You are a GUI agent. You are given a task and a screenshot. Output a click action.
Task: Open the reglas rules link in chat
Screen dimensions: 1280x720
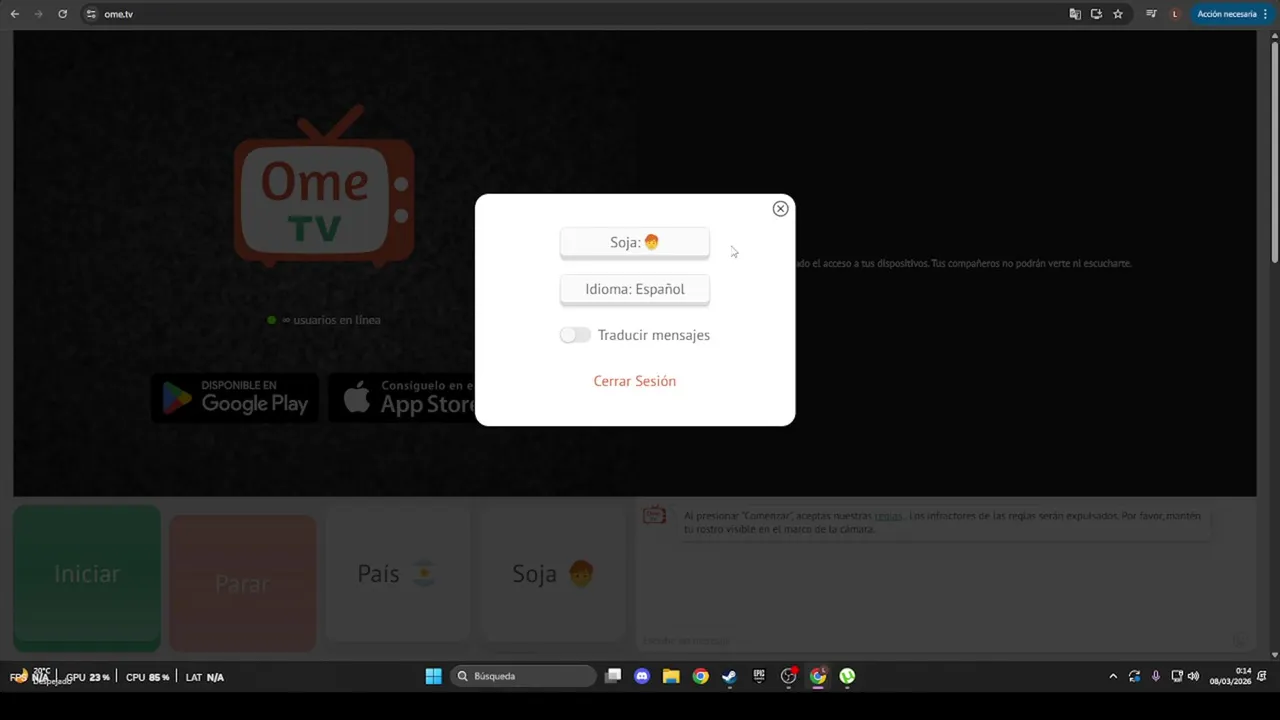coord(888,516)
